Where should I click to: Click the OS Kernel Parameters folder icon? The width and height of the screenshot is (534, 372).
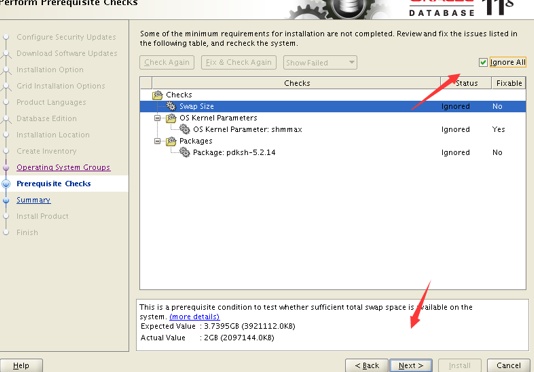171,118
